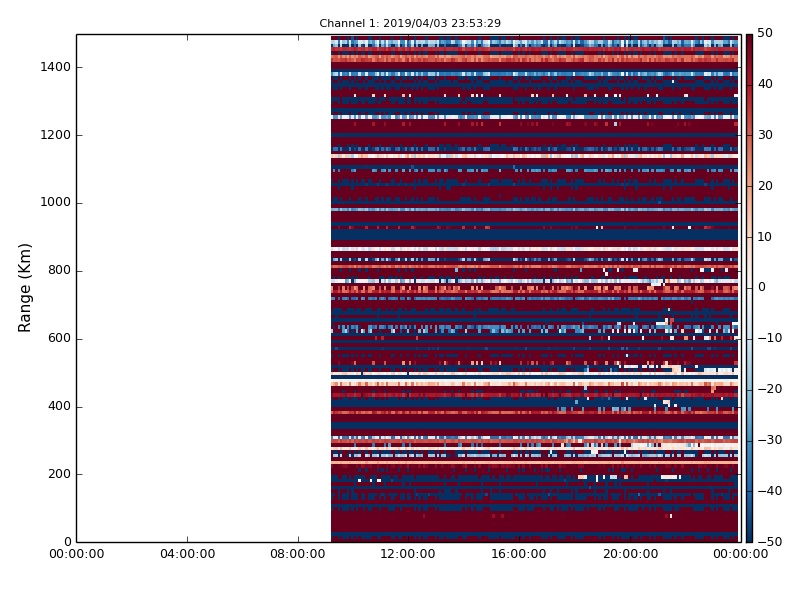Click the colorbar label 40

[765, 84]
